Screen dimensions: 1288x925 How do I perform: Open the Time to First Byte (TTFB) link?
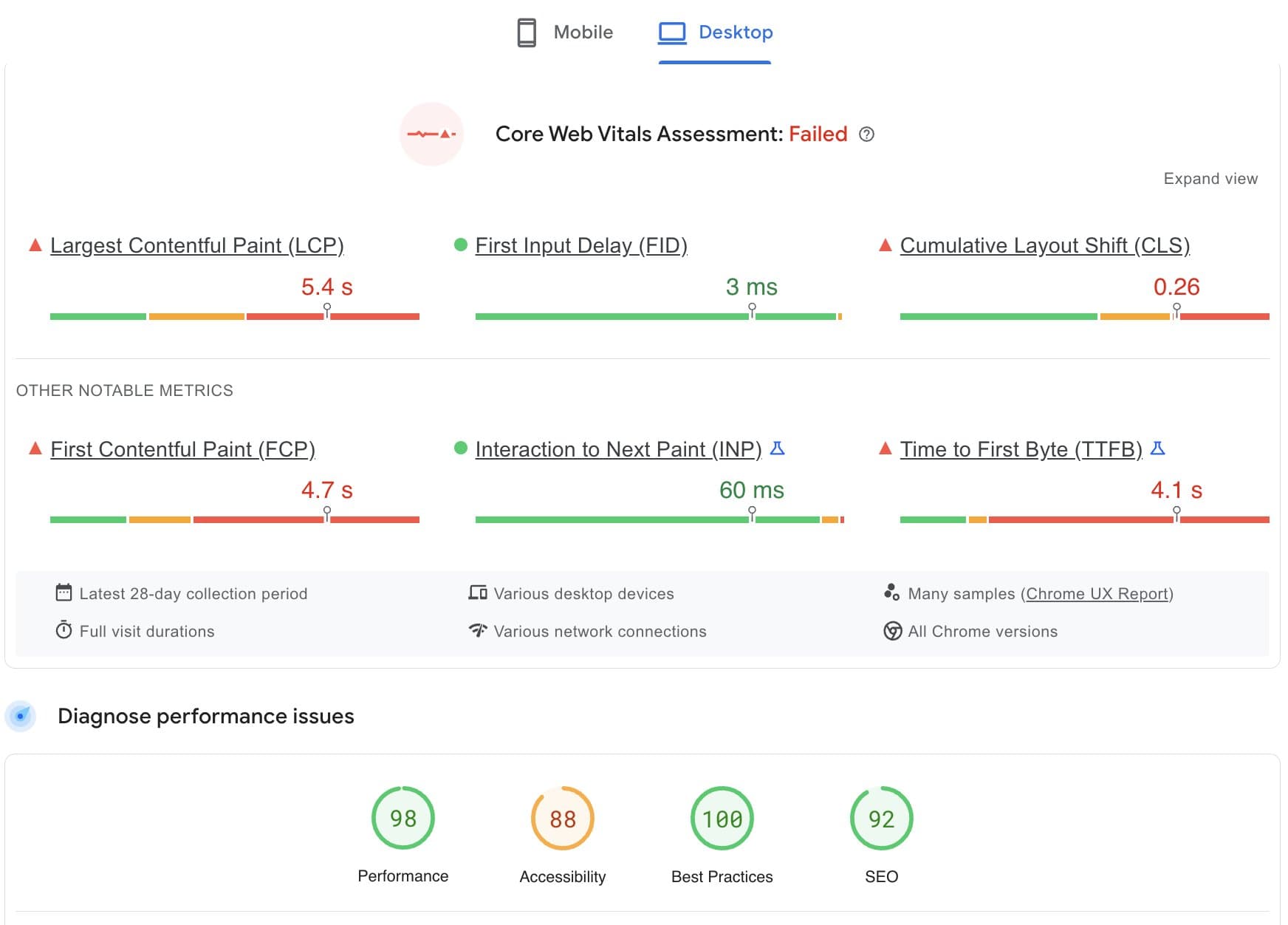pyautogui.click(x=1021, y=449)
